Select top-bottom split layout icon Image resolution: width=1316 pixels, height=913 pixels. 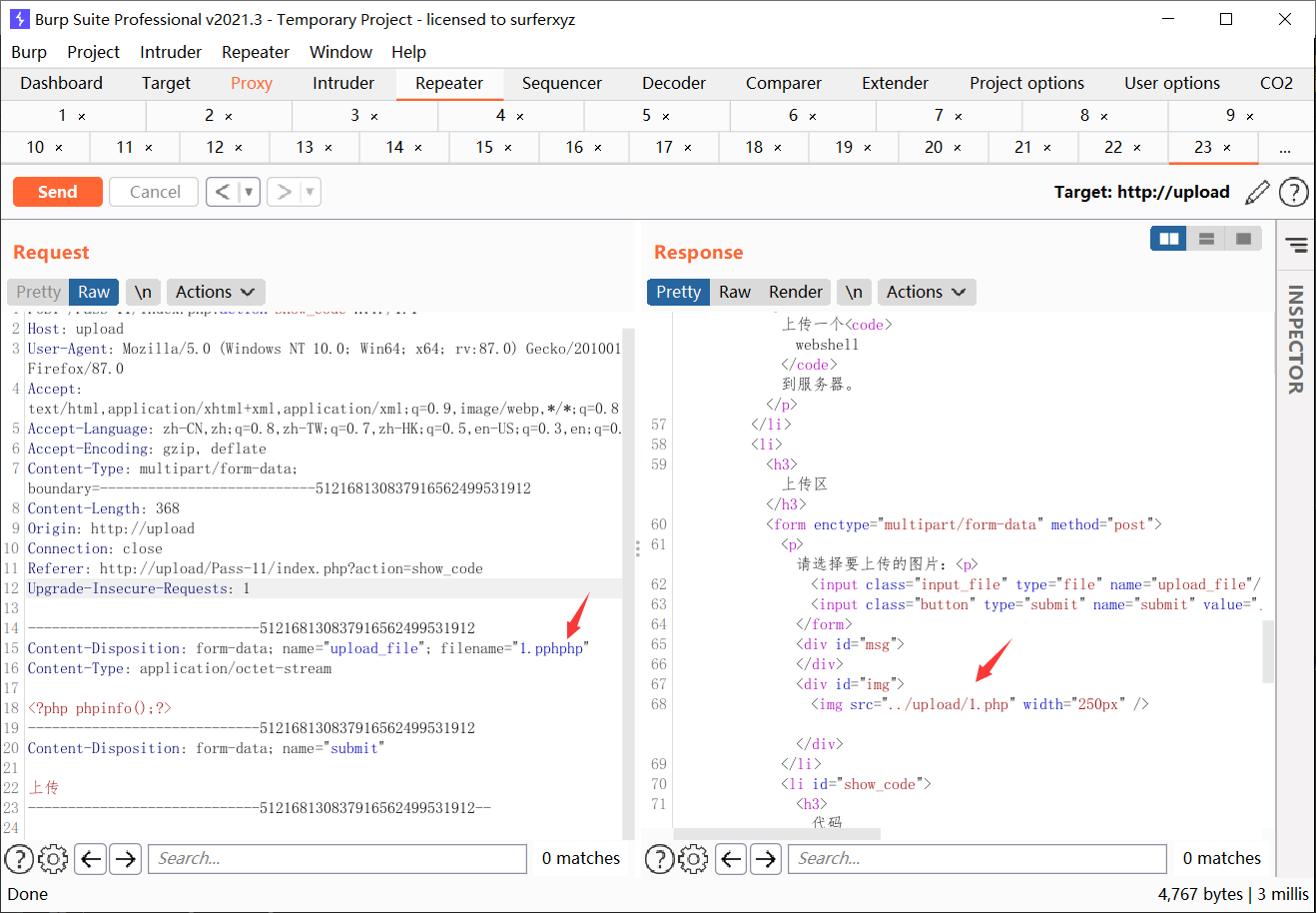pyautogui.click(x=1206, y=239)
